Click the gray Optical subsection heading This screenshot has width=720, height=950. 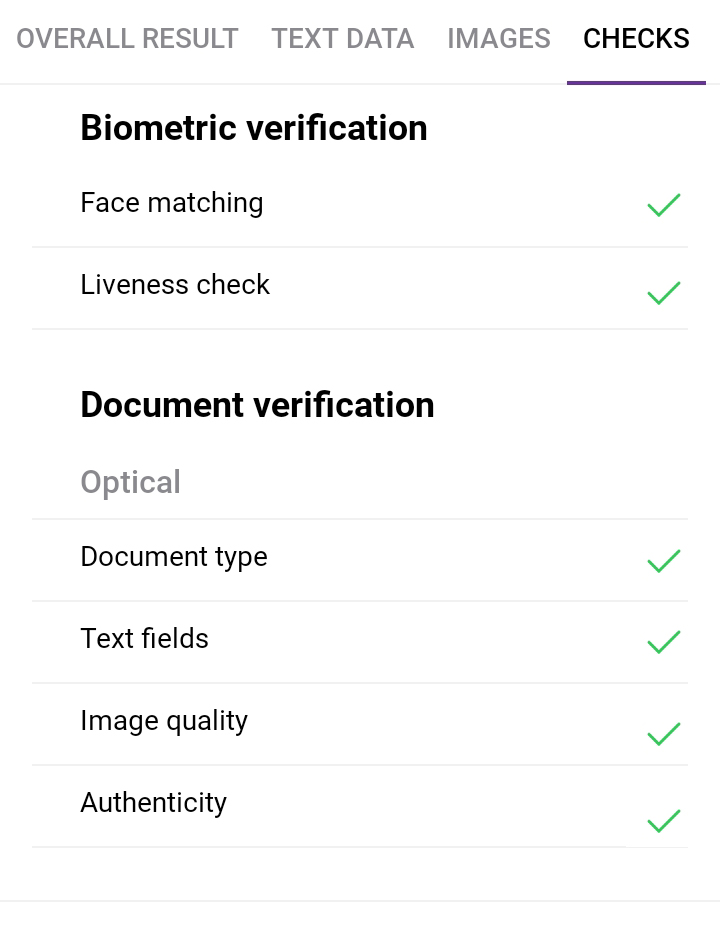click(x=131, y=482)
